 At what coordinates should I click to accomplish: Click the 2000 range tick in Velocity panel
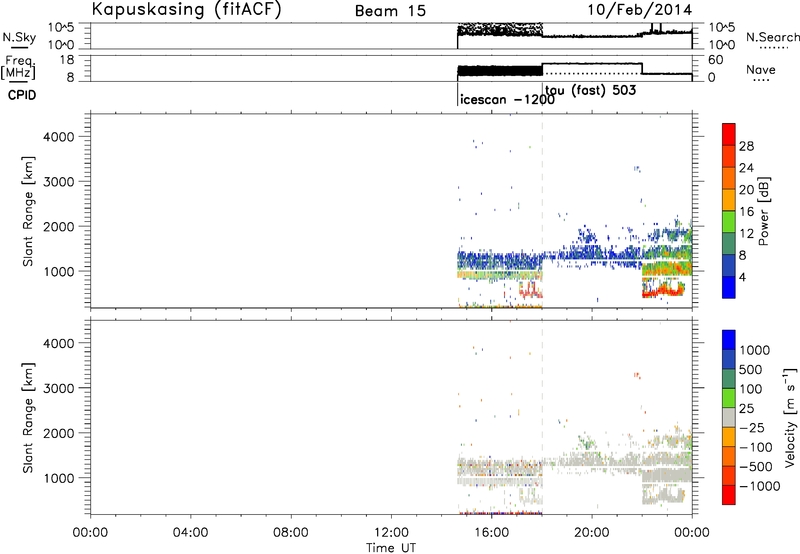pyautogui.click(x=59, y=434)
